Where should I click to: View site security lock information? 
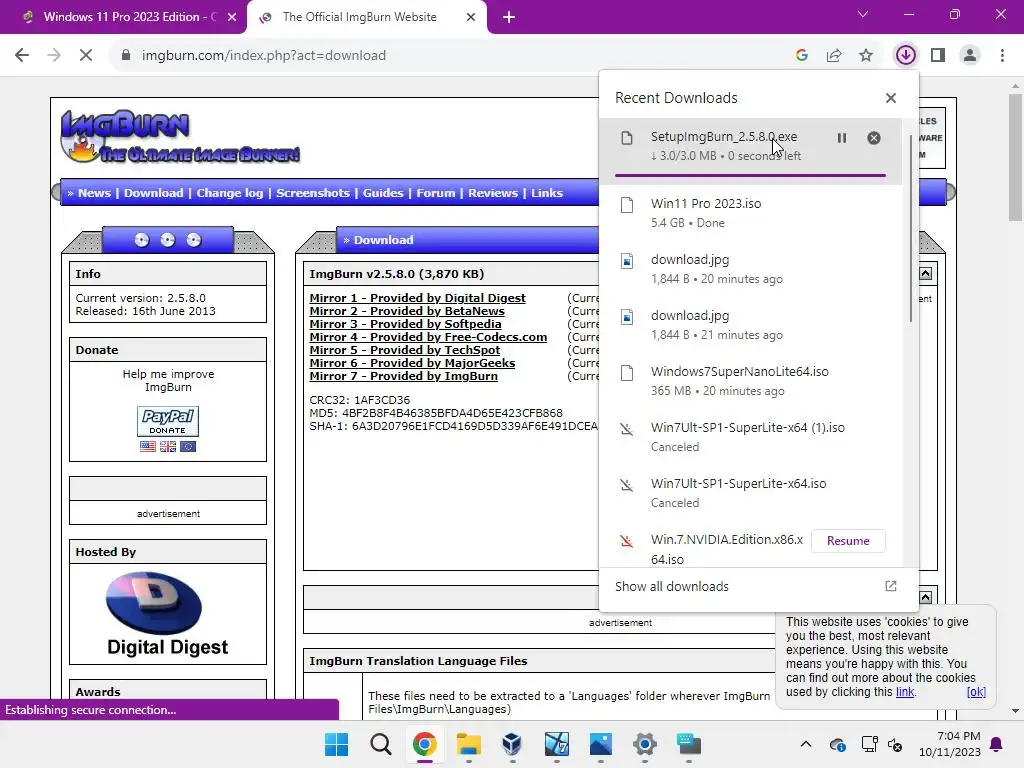click(126, 56)
